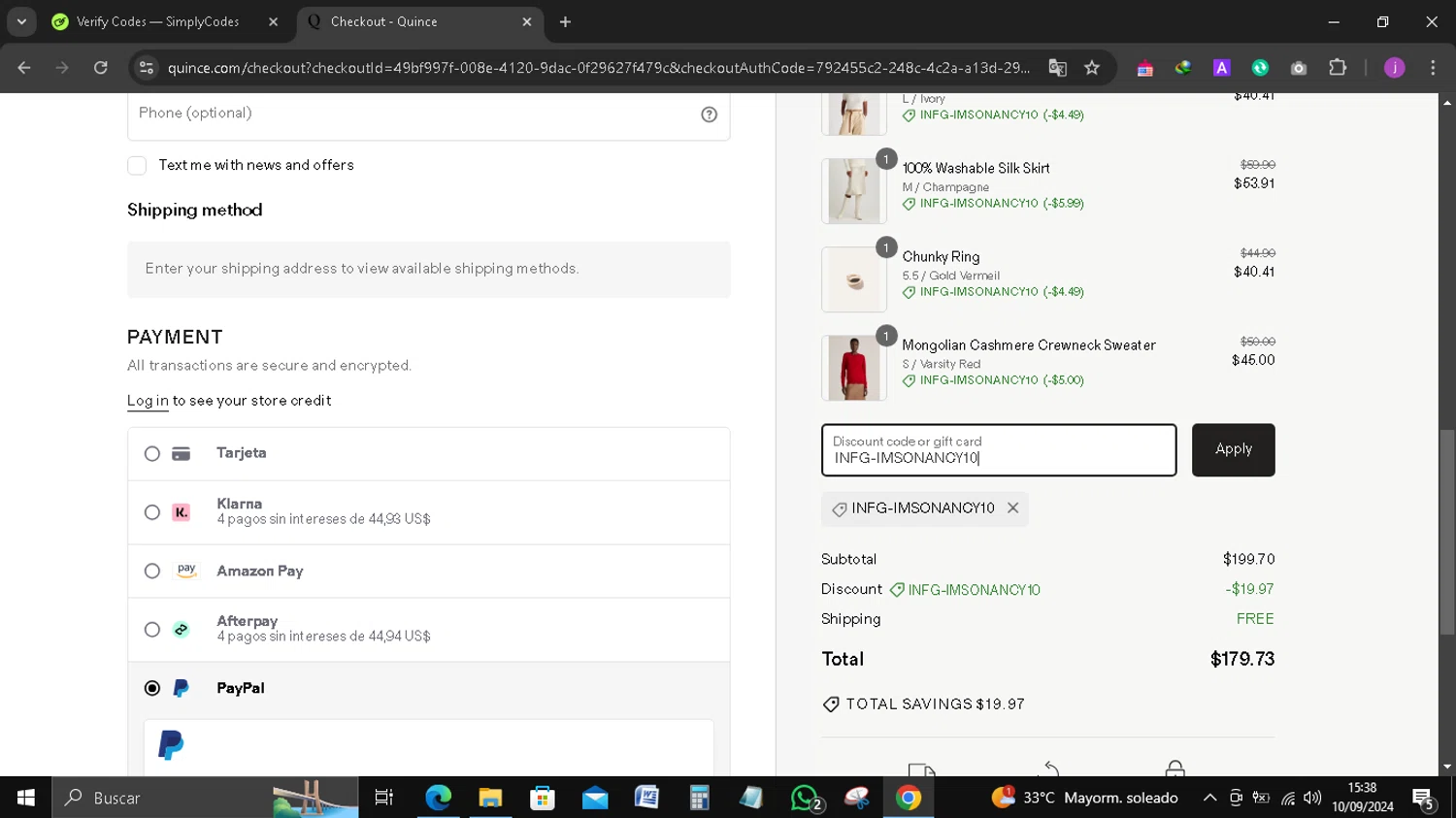This screenshot has height=818, width=1456.
Task: Click the Chunky Ring product name
Action: 941,257
